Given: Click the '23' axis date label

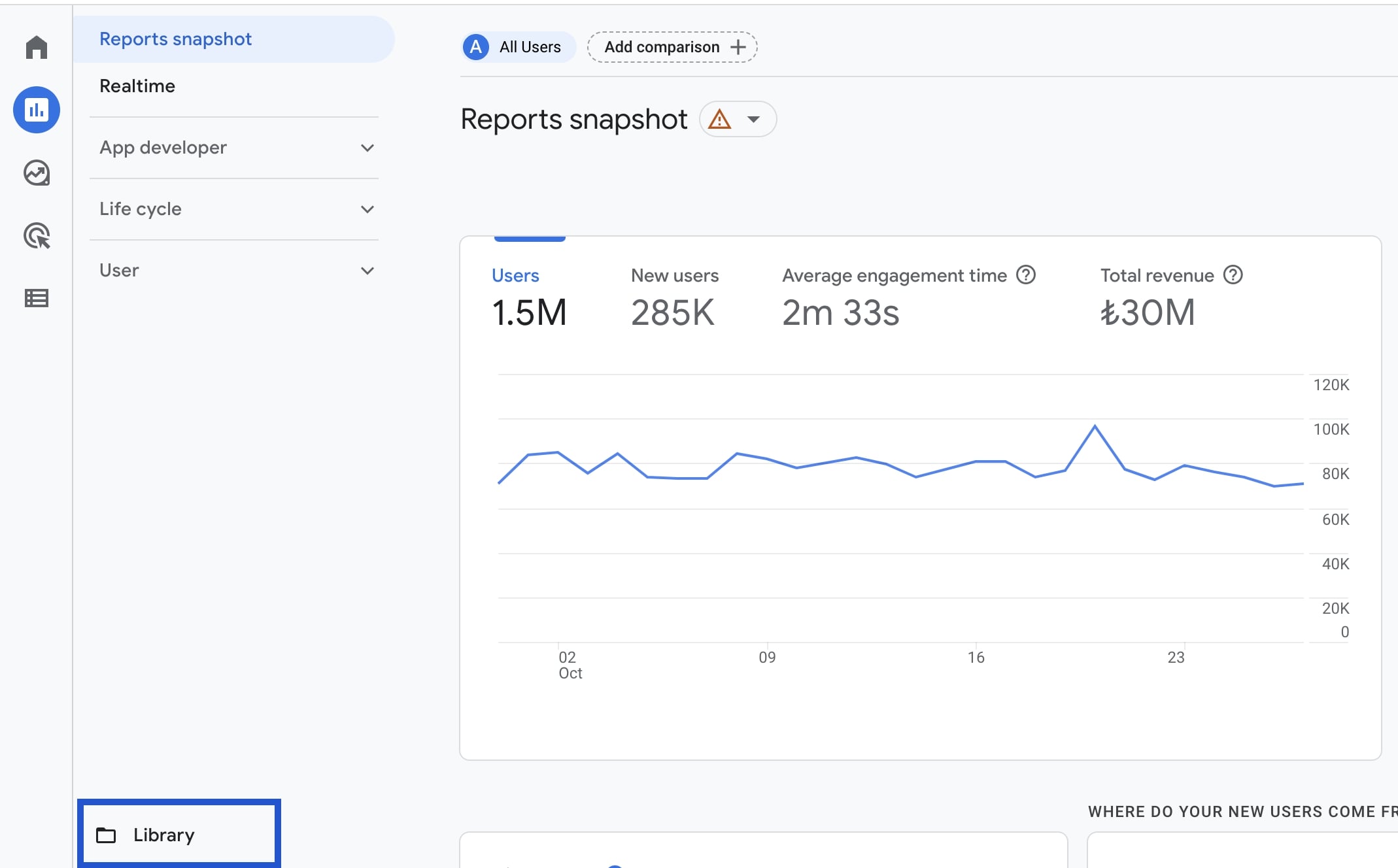Looking at the screenshot, I should tap(1176, 658).
